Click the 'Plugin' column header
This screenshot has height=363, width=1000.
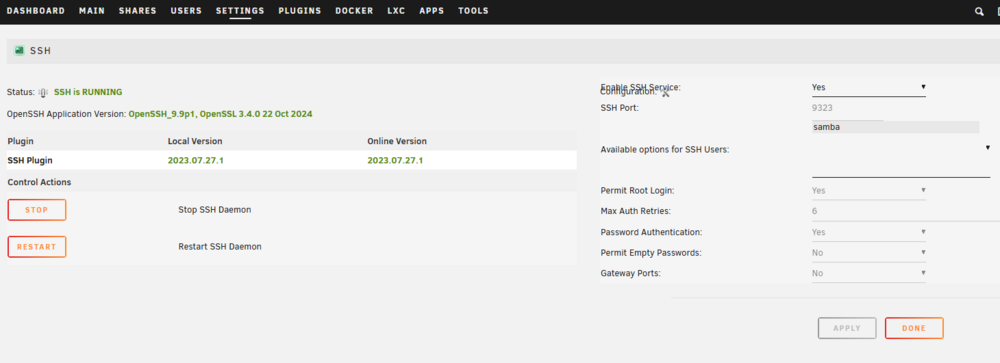20,141
